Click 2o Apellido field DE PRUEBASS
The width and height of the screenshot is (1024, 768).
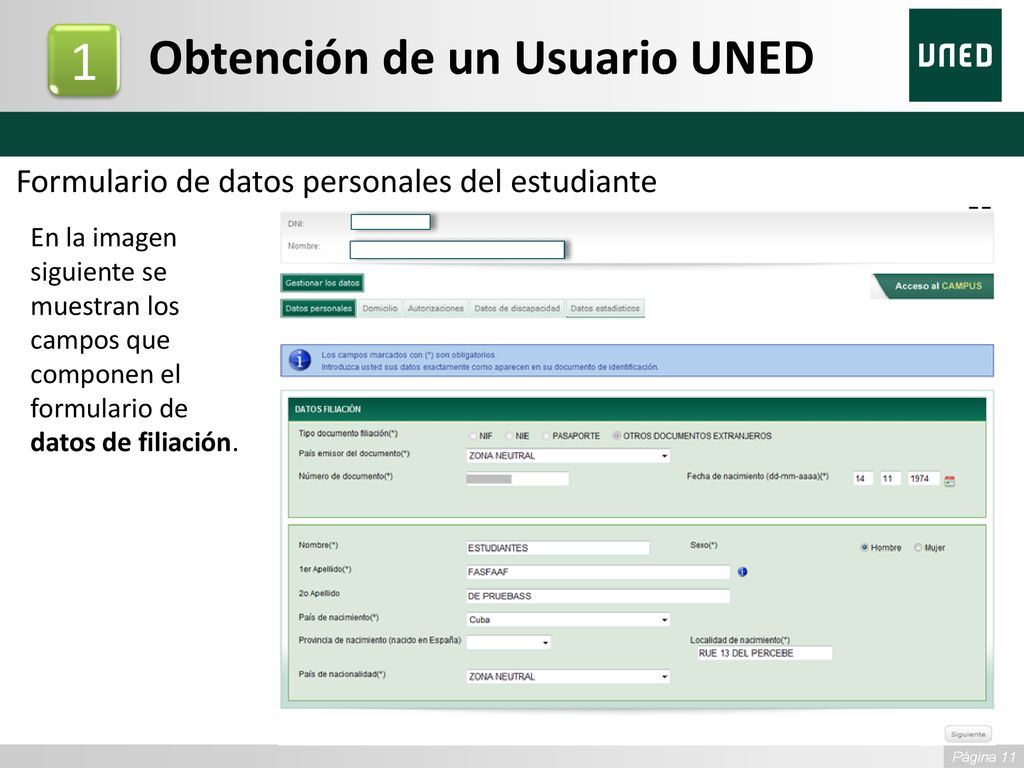(598, 596)
